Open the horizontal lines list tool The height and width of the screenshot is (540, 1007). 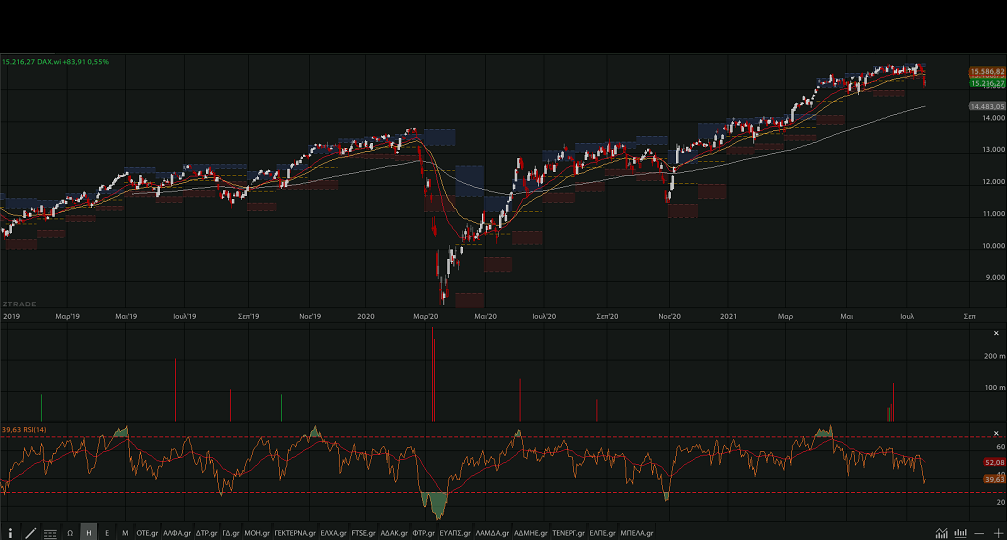coord(50,533)
